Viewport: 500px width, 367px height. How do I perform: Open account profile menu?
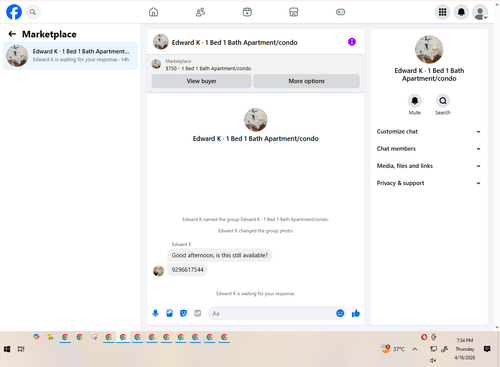tap(480, 12)
